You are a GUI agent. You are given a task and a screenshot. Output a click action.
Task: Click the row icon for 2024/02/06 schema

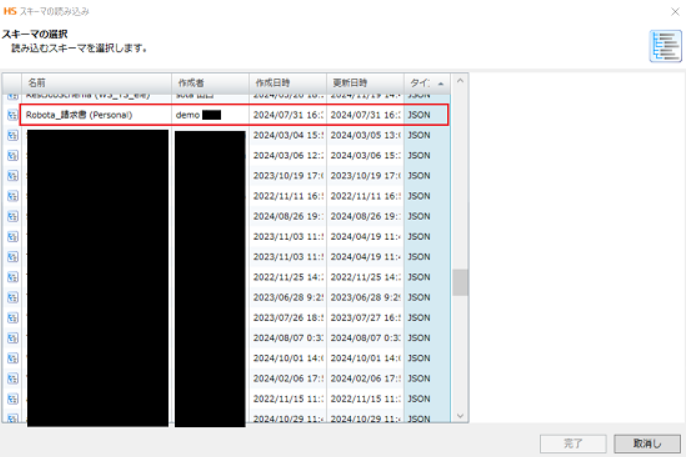(x=12, y=379)
